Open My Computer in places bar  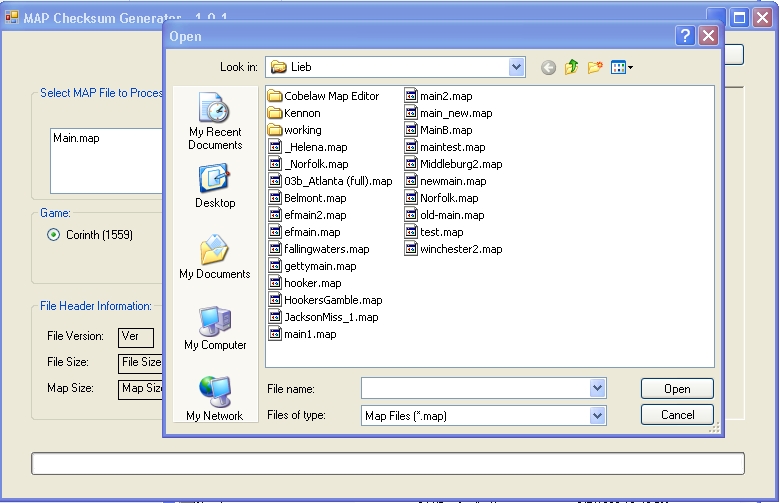pyautogui.click(x=215, y=328)
